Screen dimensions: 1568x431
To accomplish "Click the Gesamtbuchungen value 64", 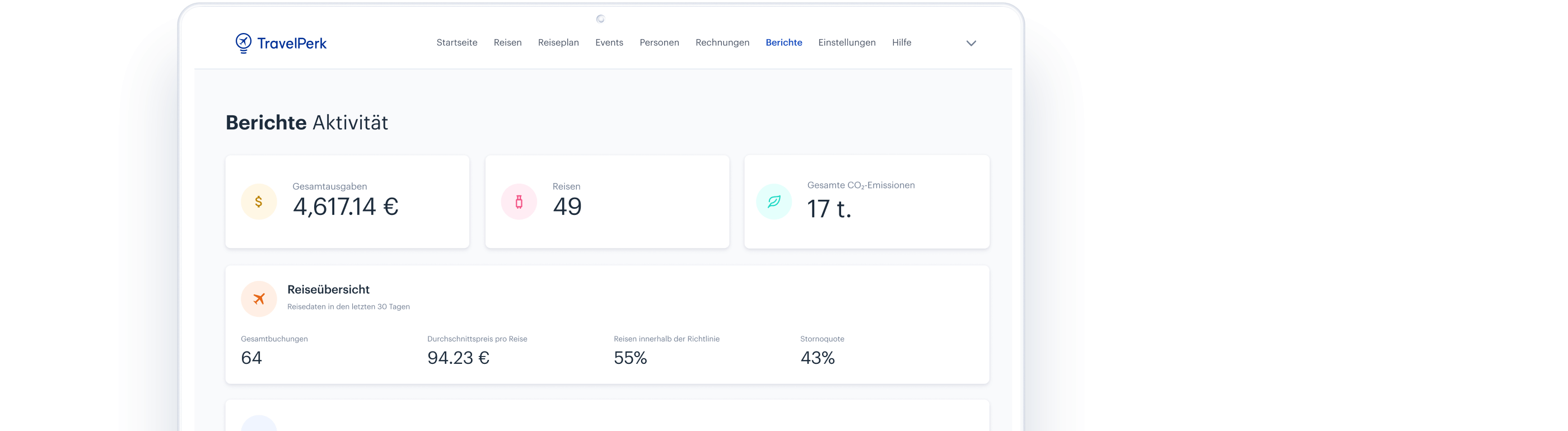I will (x=251, y=358).
